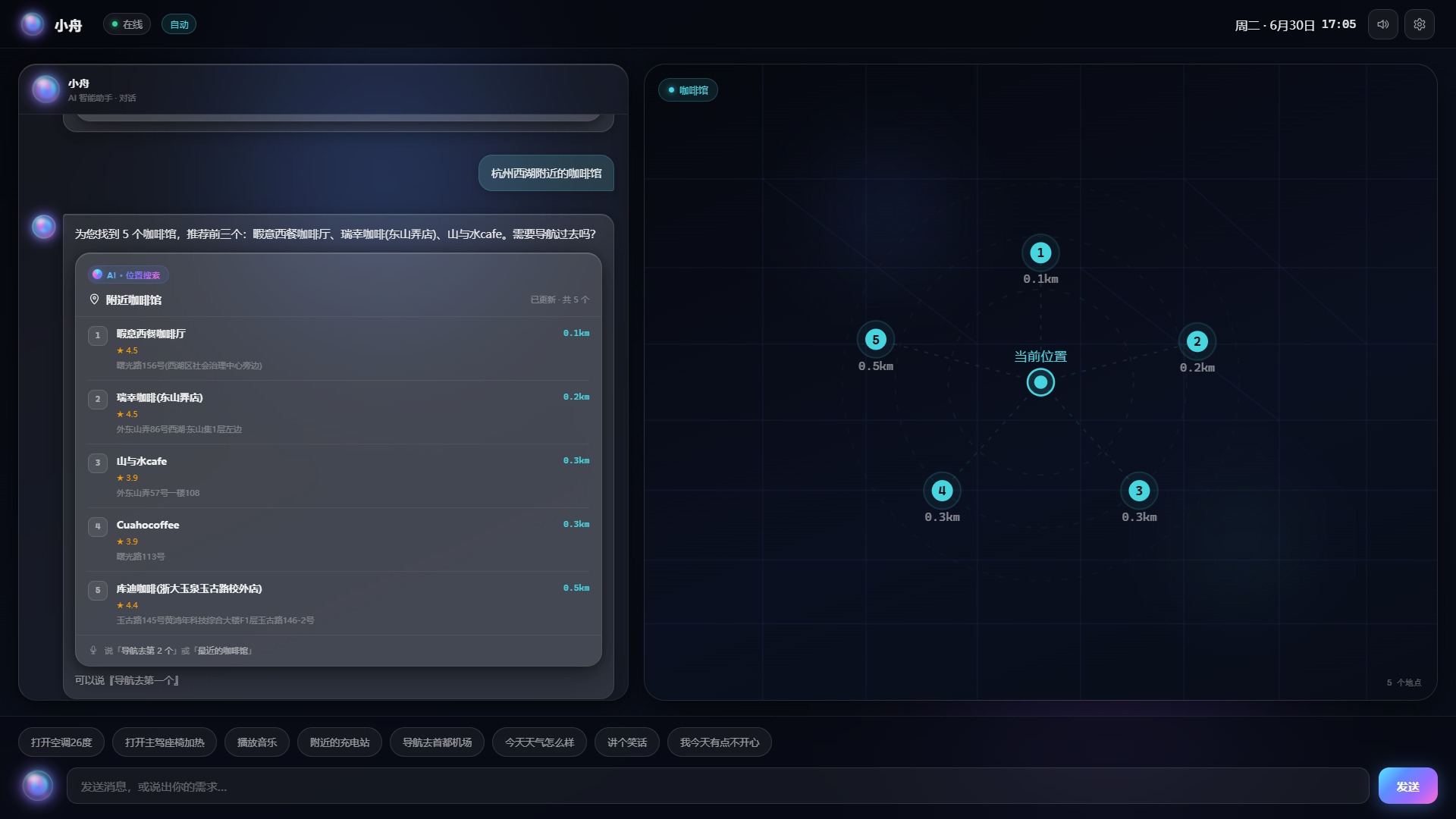This screenshot has height=819, width=1456.
Task: Click the 播放音乐 suggestion chip
Action: (257, 742)
